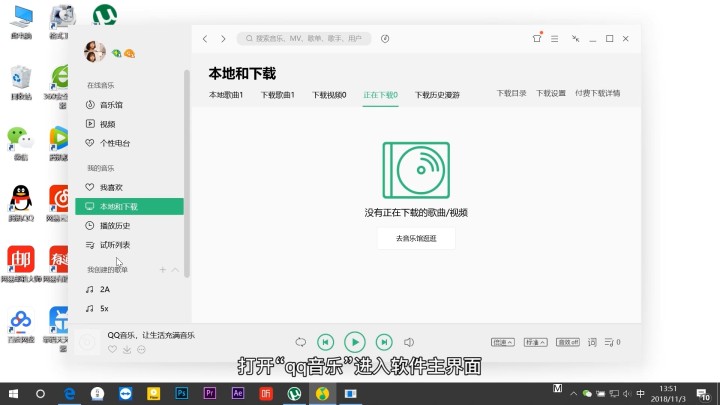Open more options ellipsis in player bar
This screenshot has width=720, height=405.
(141, 349)
